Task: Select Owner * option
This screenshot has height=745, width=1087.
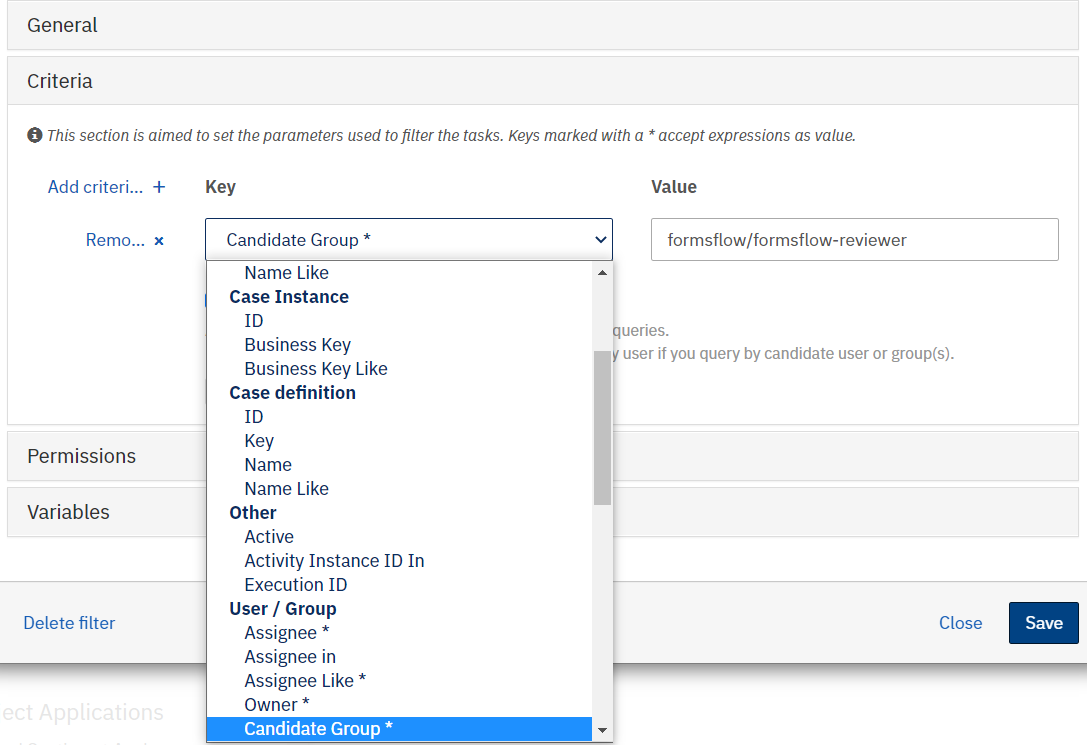Action: [399, 705]
